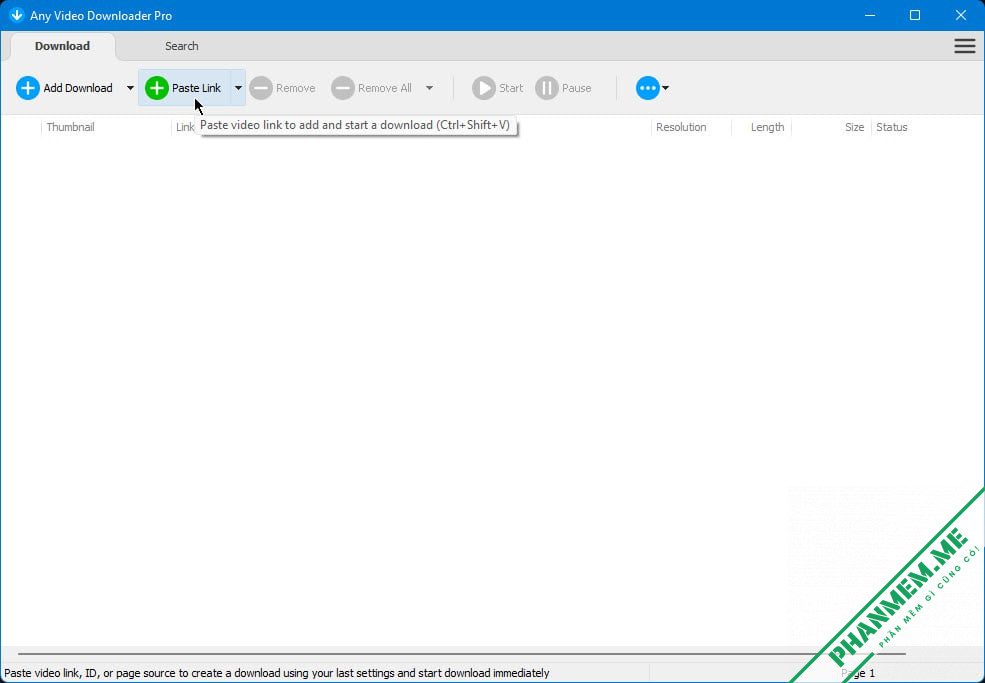Viewport: 985px width, 683px height.
Task: Click the Remove All minus icon
Action: 343,88
